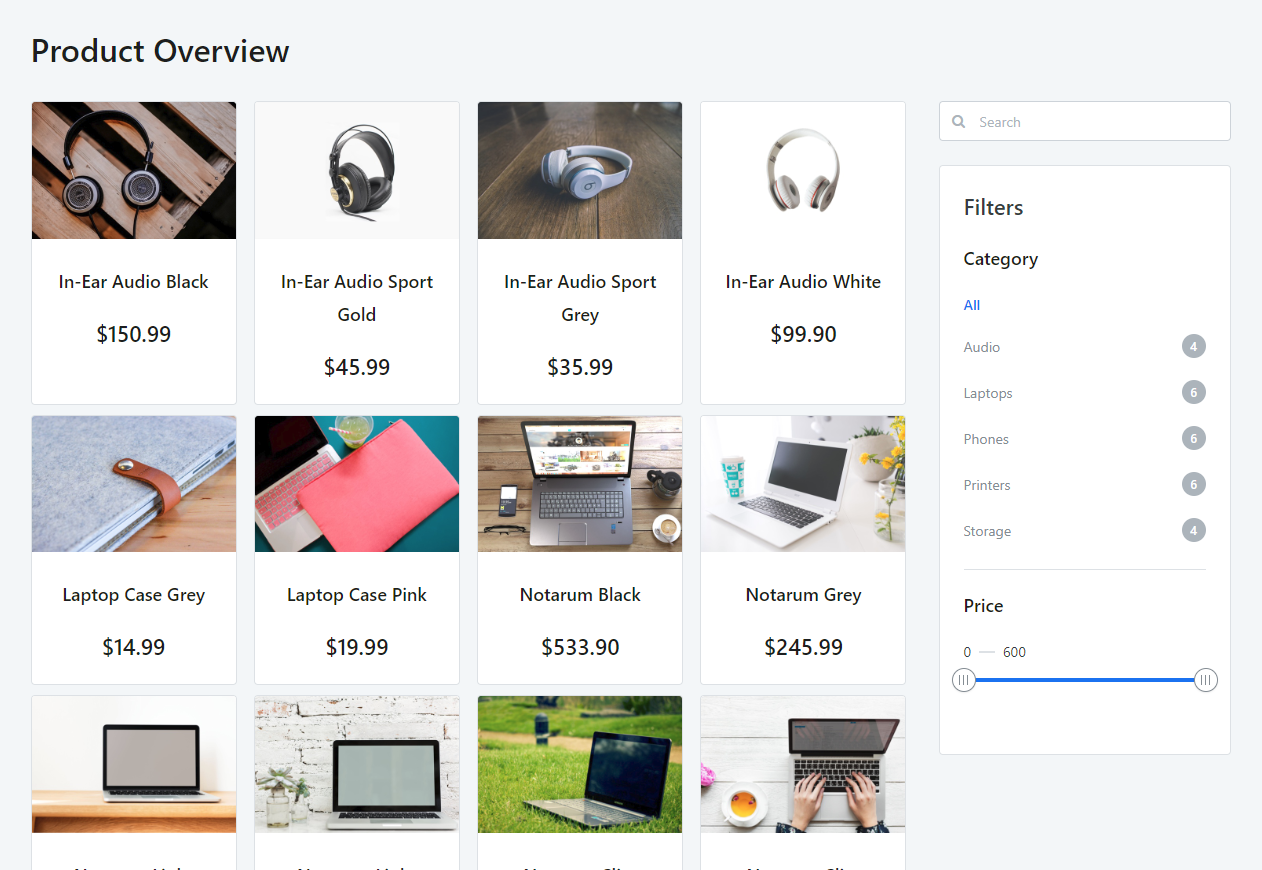Filter products by Printers category
This screenshot has height=870, width=1262.
coord(987,485)
